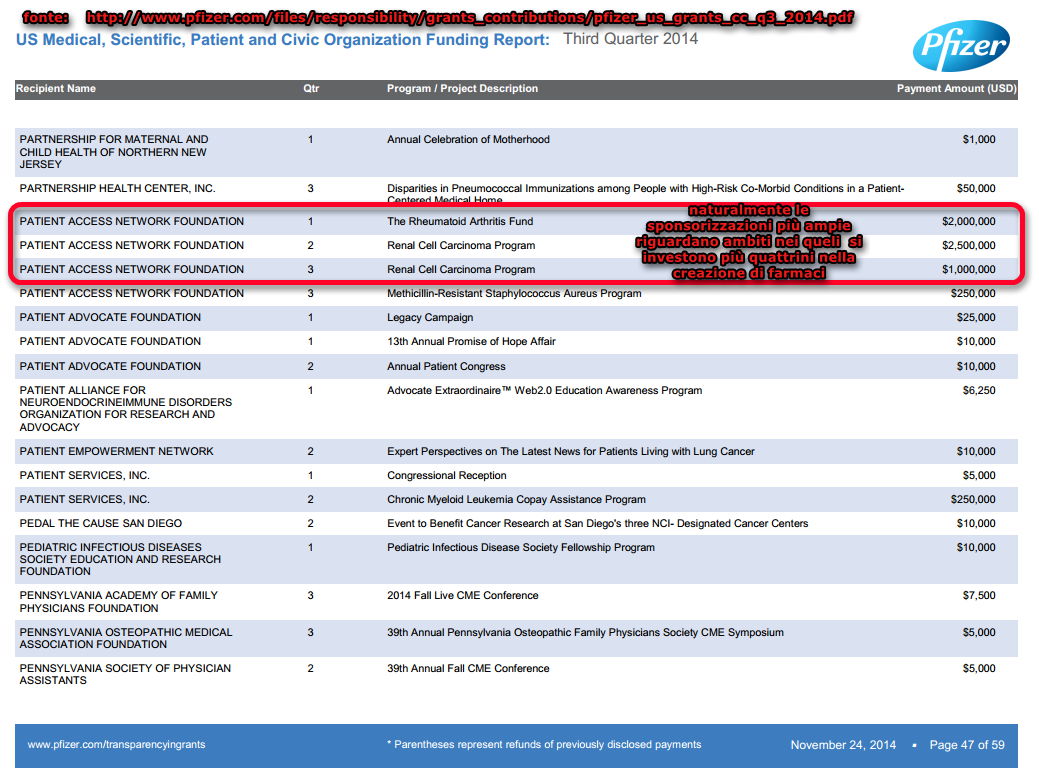Image resolution: width=1039 pixels, height=784 pixels.
Task: Select the $2,500,000 payment amount
Action: point(969,245)
